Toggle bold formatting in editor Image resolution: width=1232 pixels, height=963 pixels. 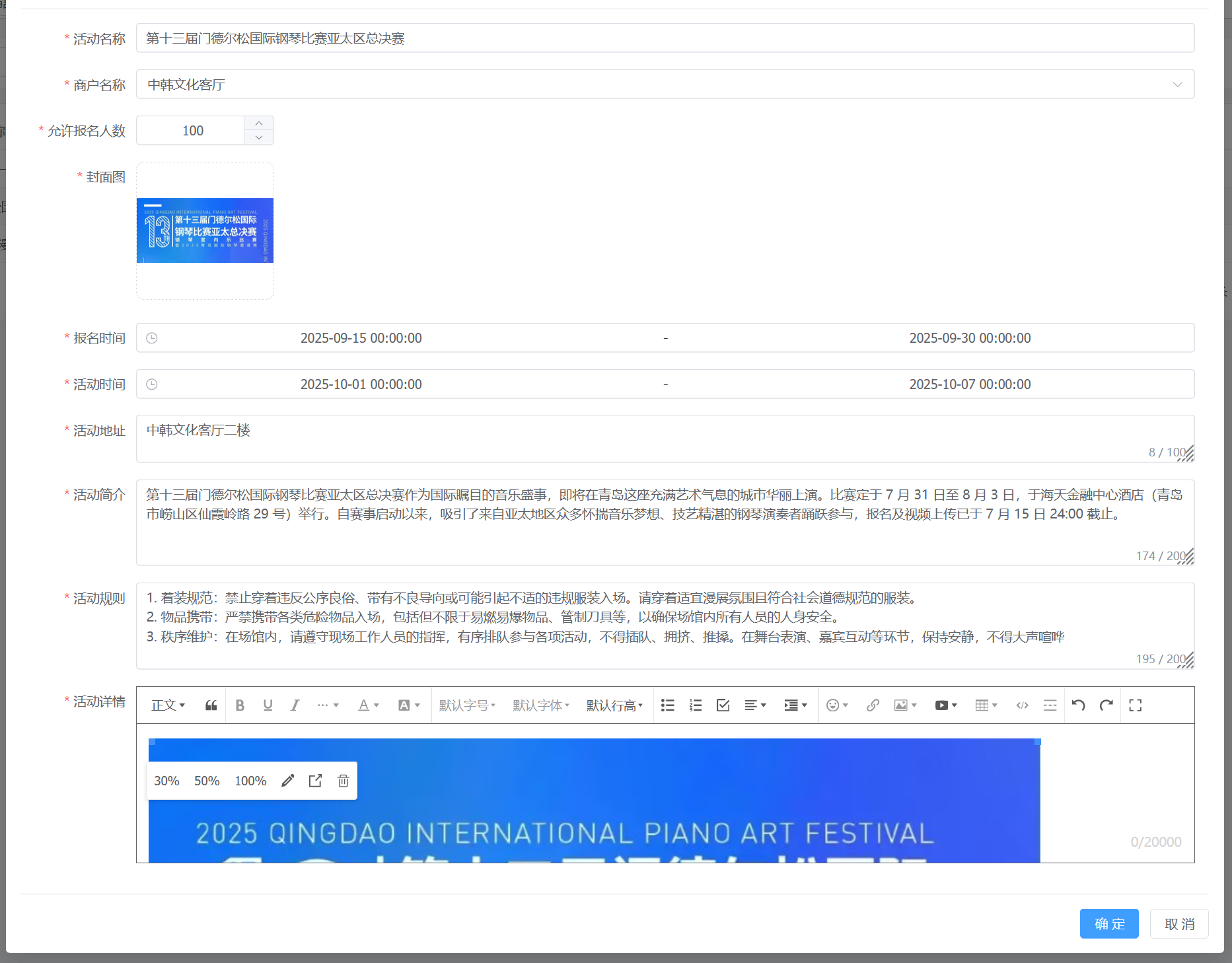tap(240, 705)
